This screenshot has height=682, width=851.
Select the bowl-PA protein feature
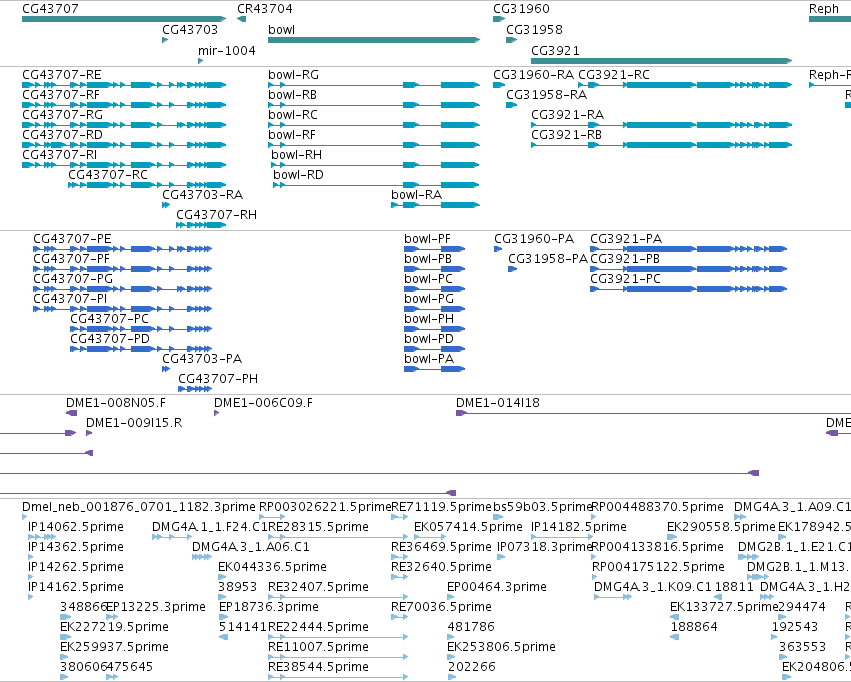pos(435,369)
